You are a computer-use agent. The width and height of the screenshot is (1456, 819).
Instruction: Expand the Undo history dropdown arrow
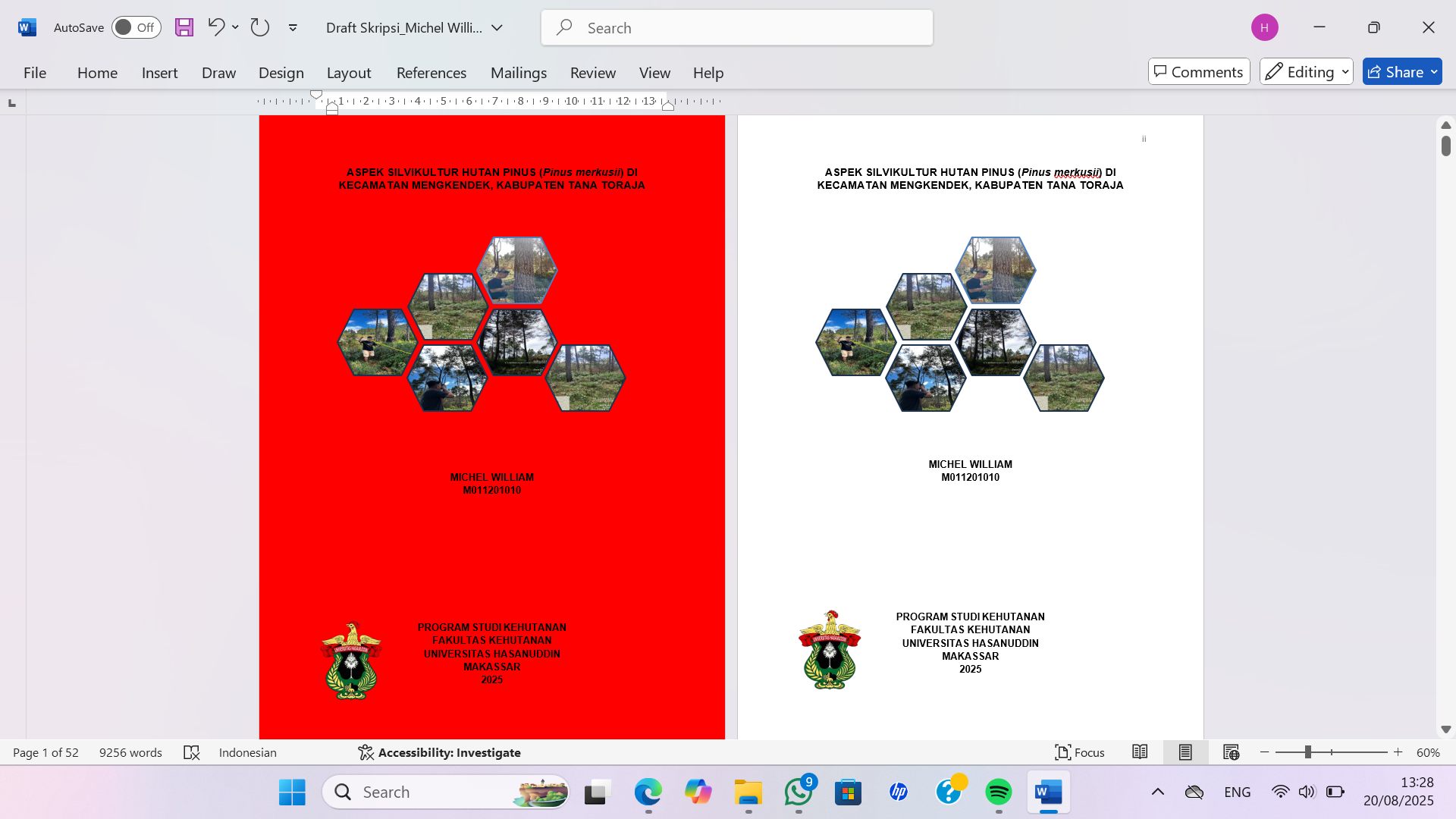(236, 28)
